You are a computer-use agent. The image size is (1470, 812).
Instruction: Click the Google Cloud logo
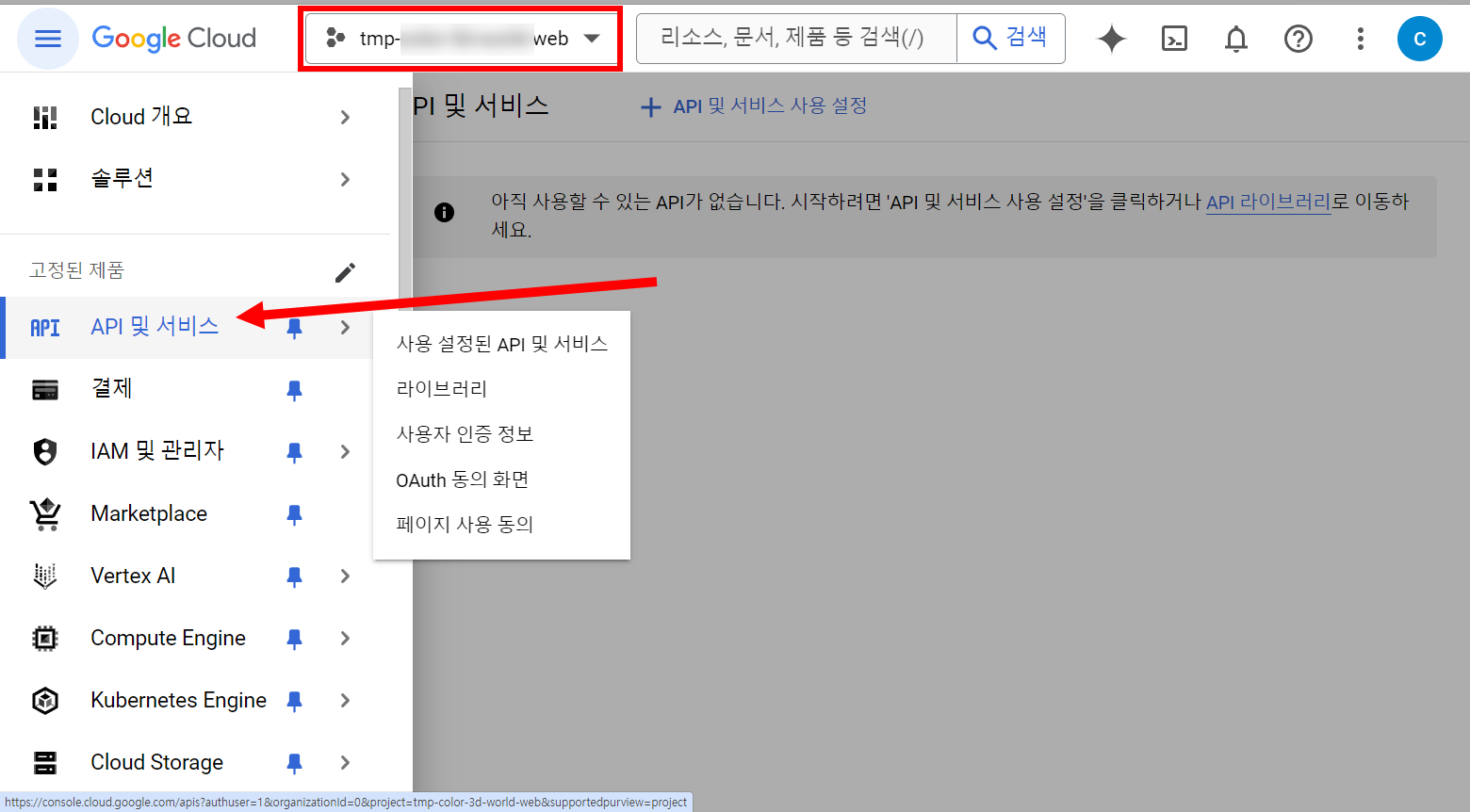click(174, 39)
